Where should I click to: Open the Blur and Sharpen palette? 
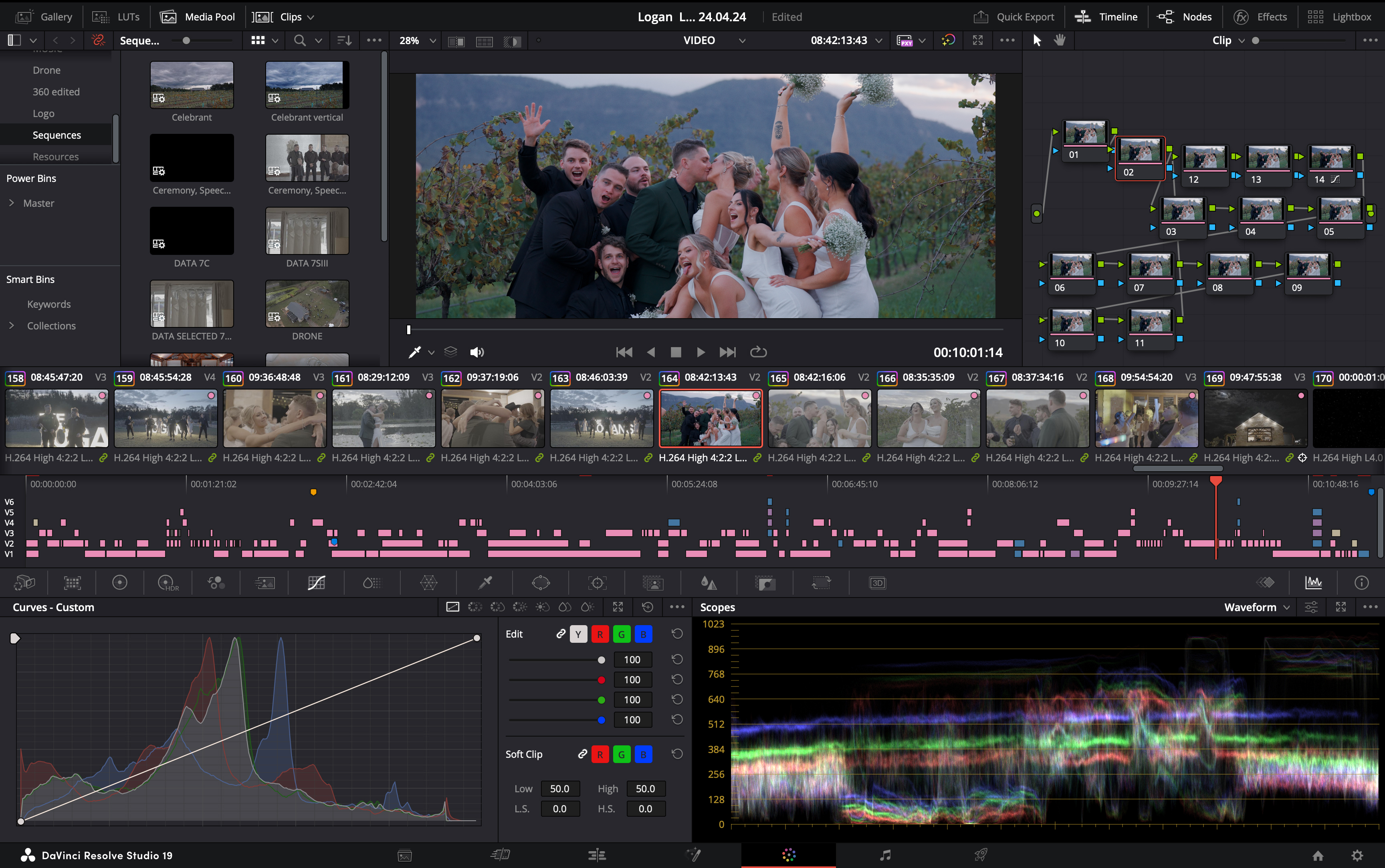click(x=709, y=583)
